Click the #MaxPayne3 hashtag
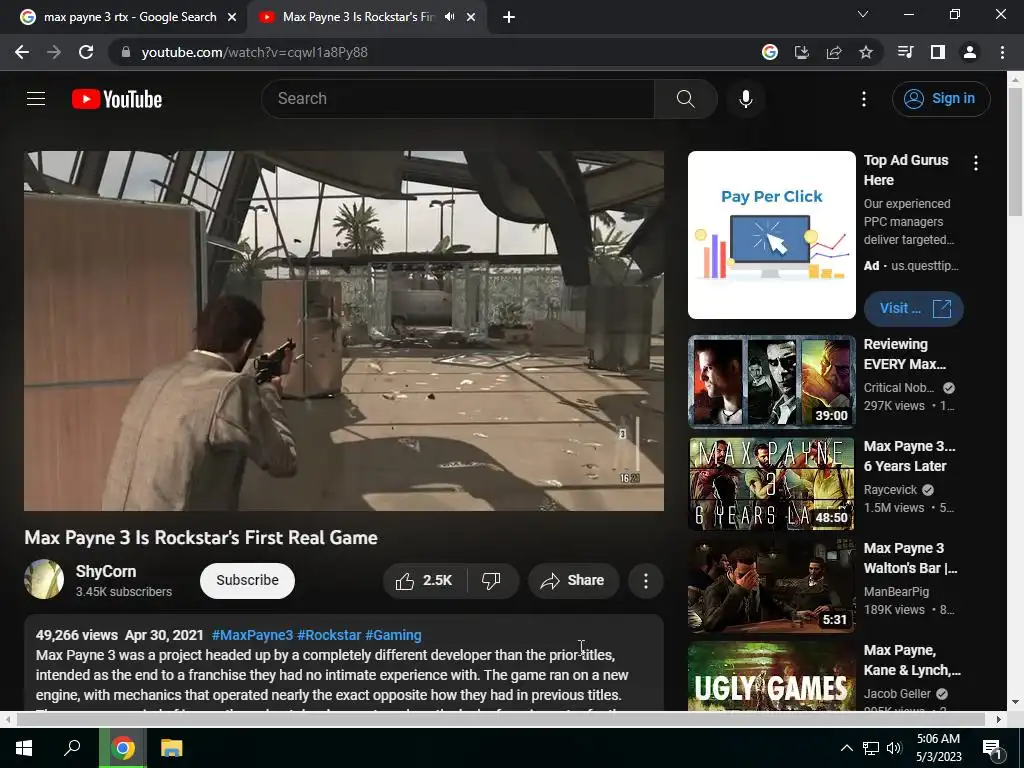1024x768 pixels. pyautogui.click(x=252, y=635)
